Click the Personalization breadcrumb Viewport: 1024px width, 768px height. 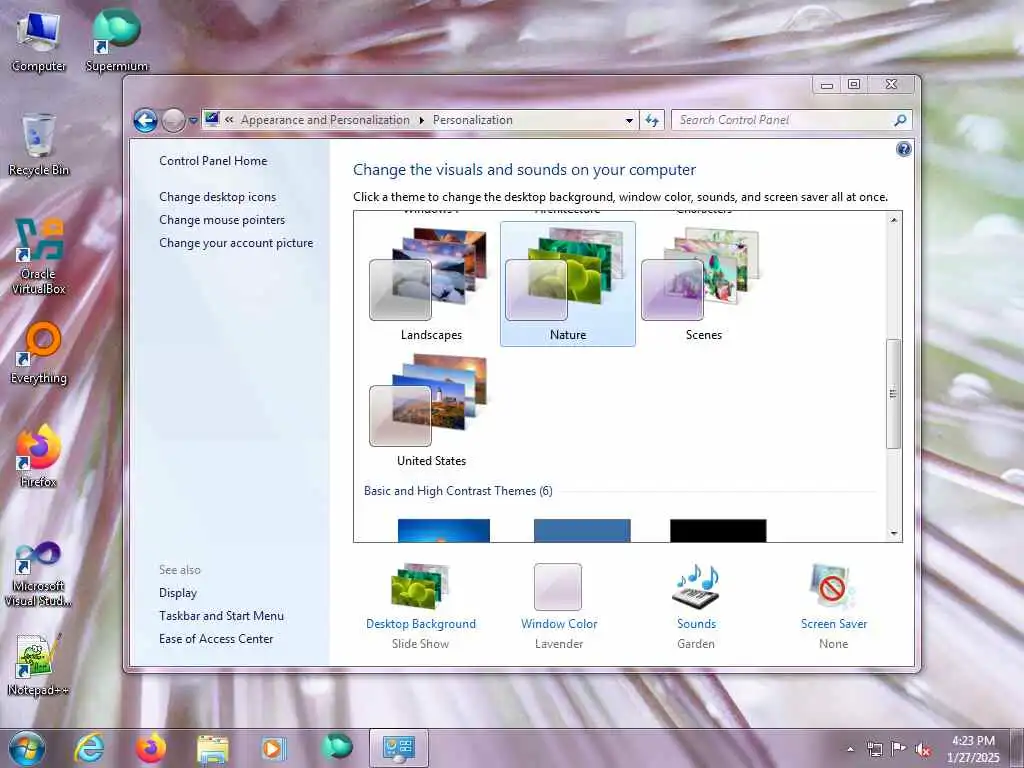[472, 120]
